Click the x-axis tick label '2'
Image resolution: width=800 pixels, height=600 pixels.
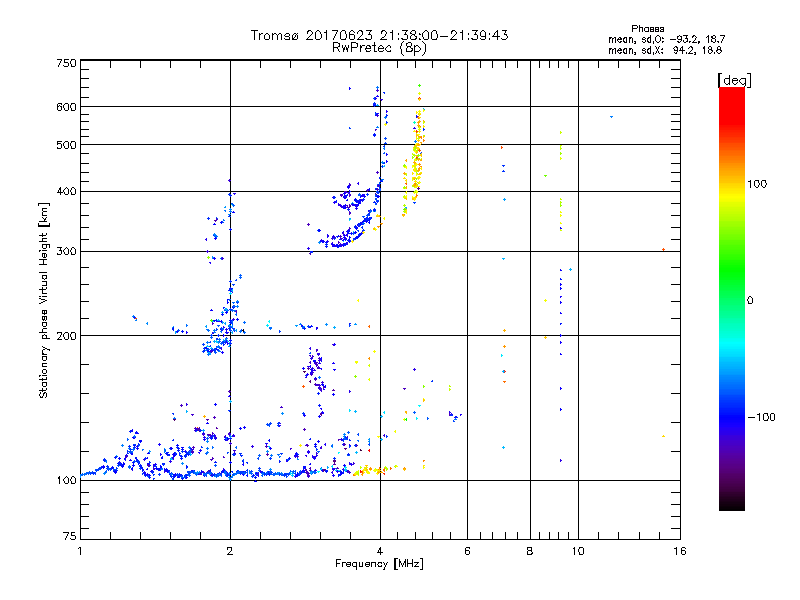(230, 551)
